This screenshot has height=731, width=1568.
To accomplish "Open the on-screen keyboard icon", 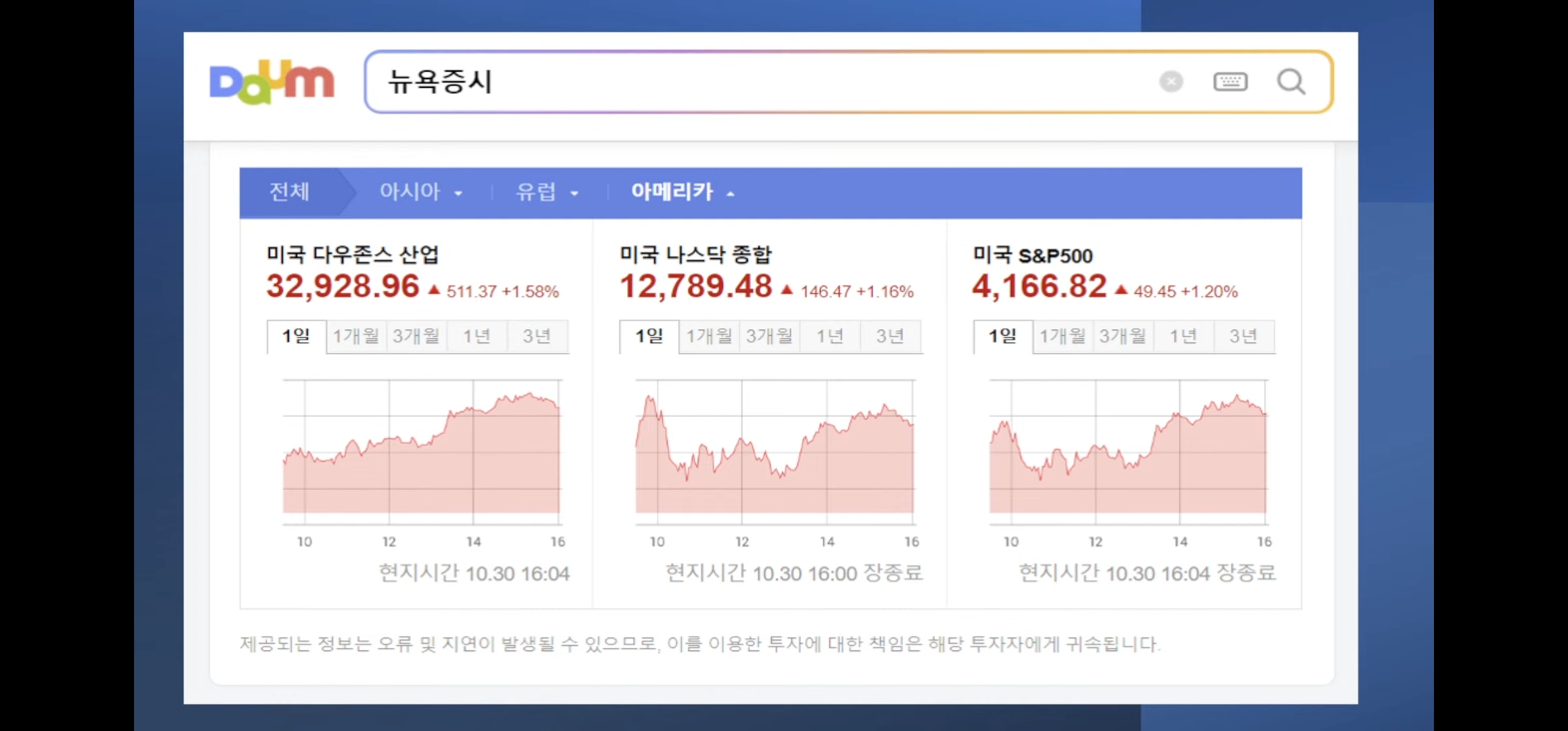I will coord(1230,82).
